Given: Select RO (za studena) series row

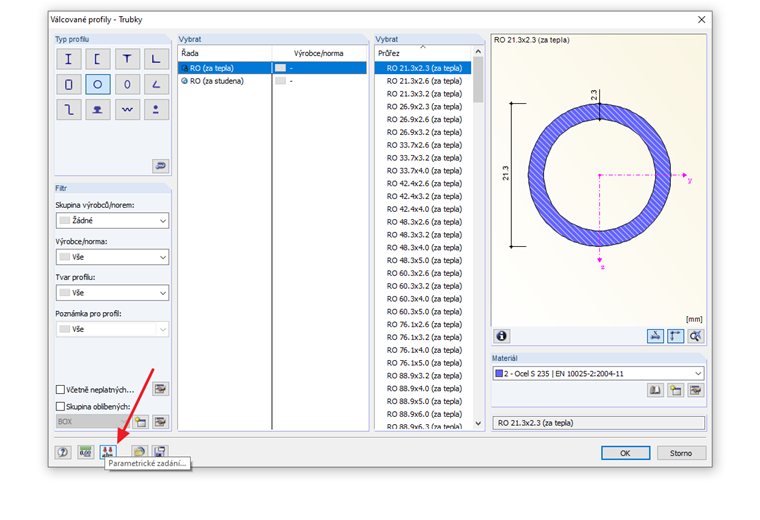Looking at the screenshot, I should (x=272, y=81).
